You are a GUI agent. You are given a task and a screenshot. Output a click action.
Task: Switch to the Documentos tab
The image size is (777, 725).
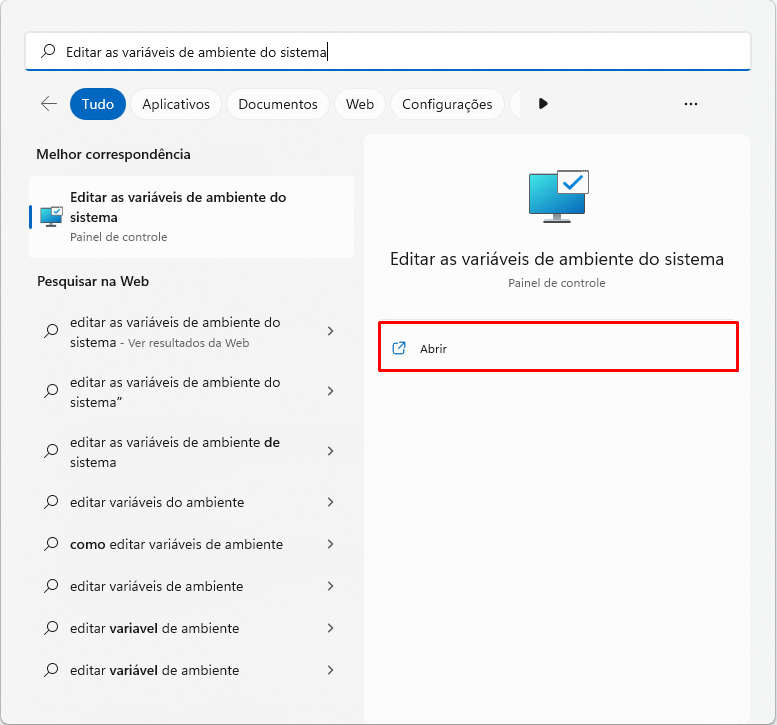278,104
